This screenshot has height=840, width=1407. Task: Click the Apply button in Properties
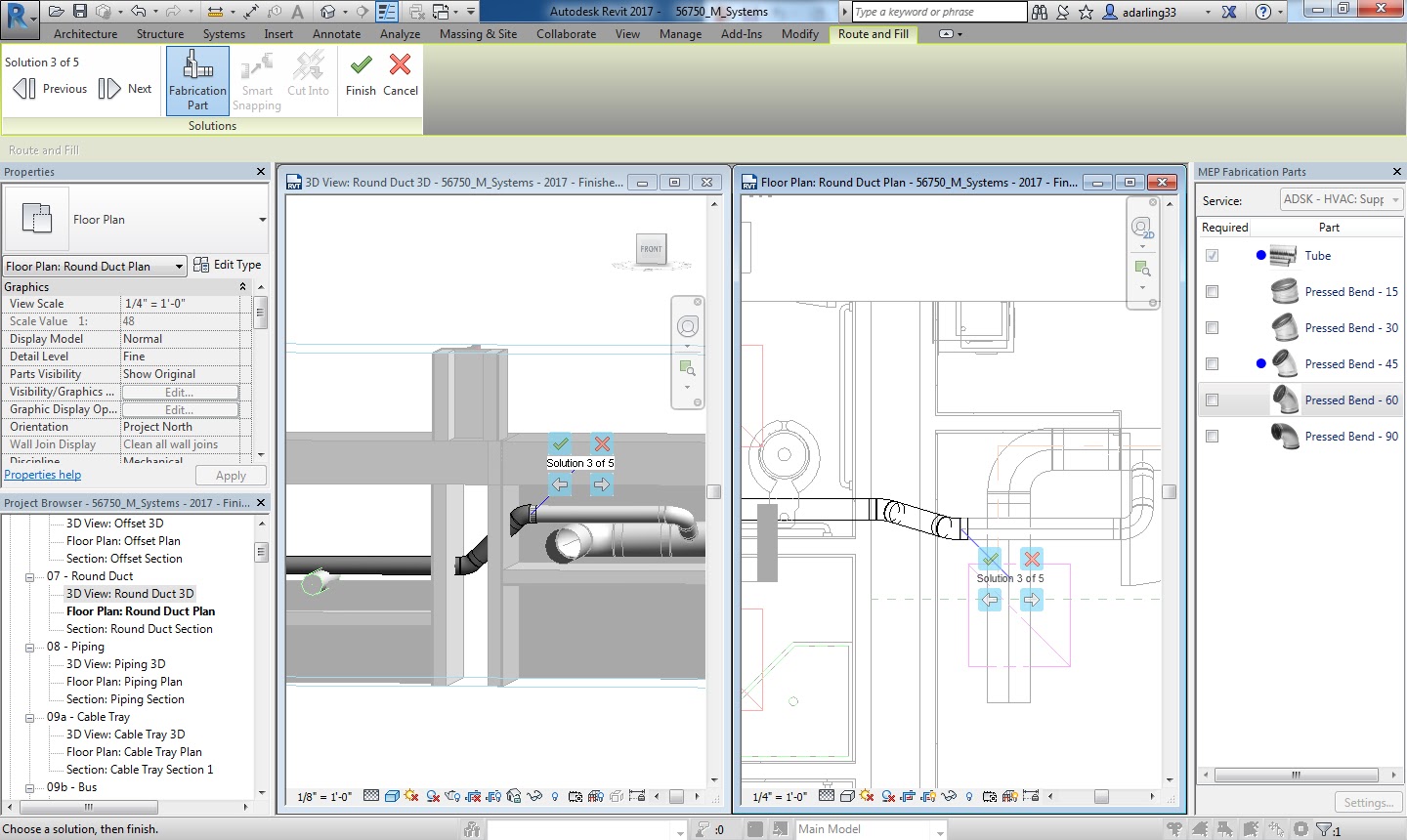(x=231, y=476)
